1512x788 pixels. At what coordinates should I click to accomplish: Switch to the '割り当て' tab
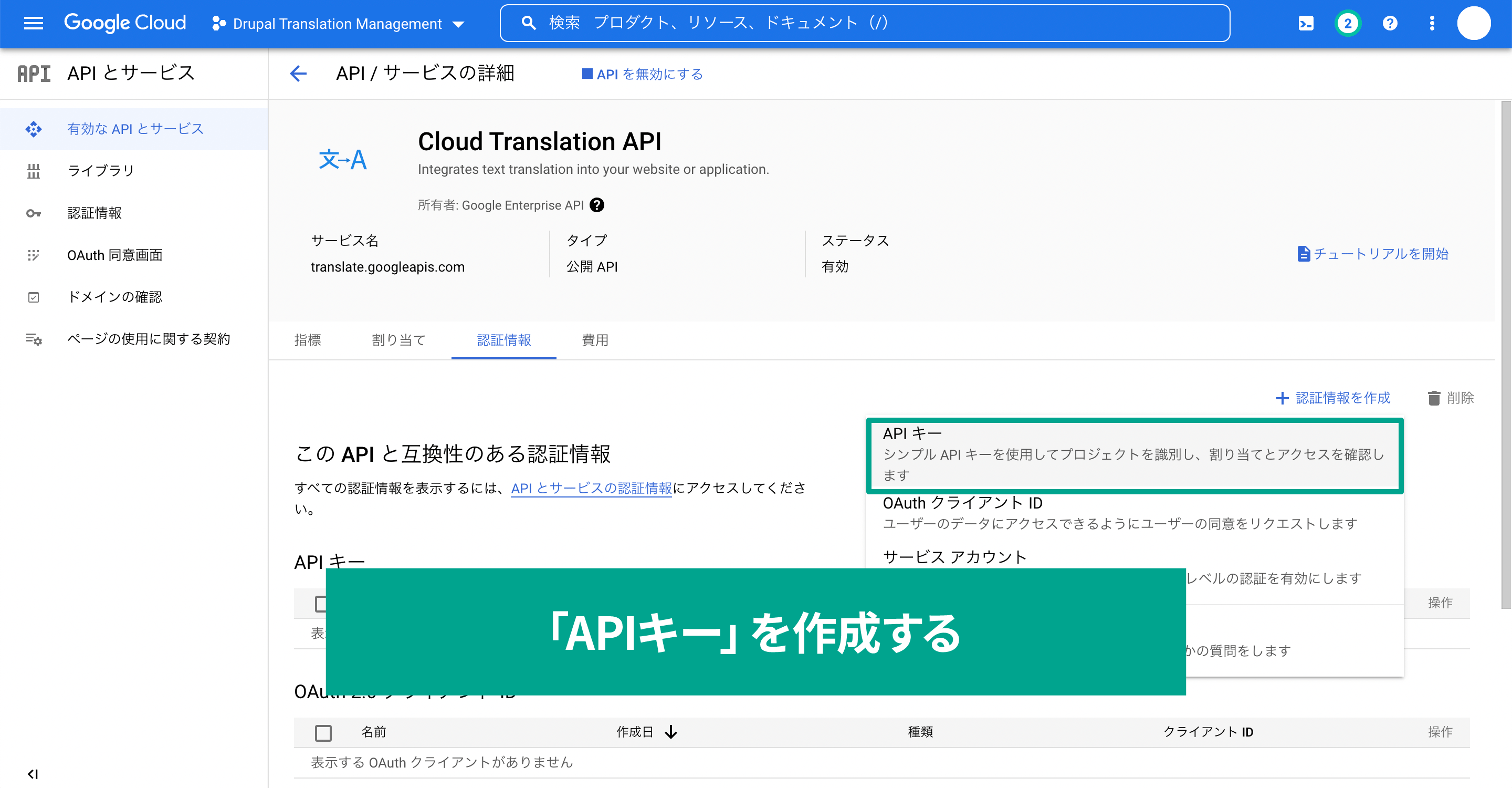(398, 340)
